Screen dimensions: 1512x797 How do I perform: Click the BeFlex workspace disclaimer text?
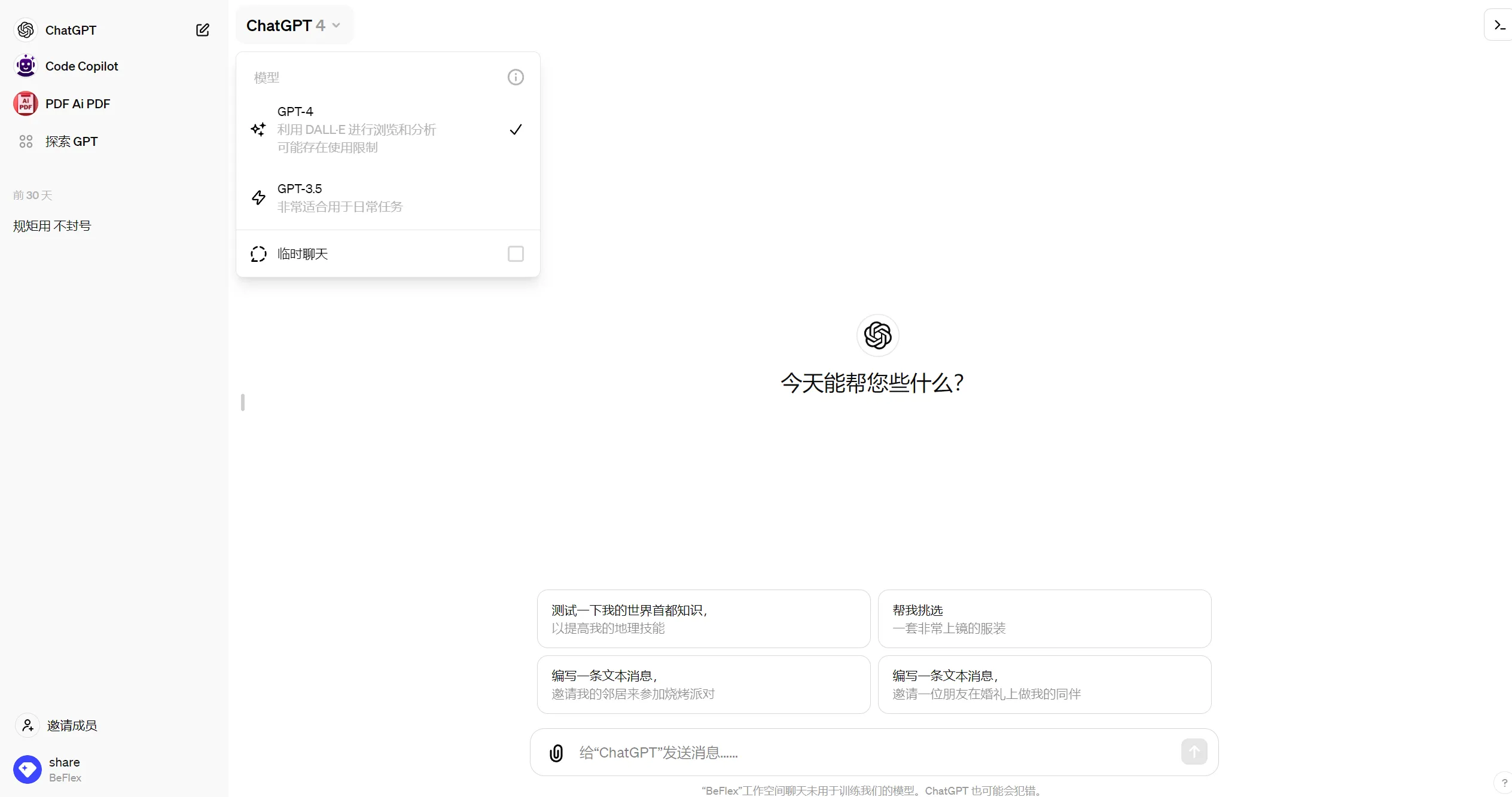[873, 790]
